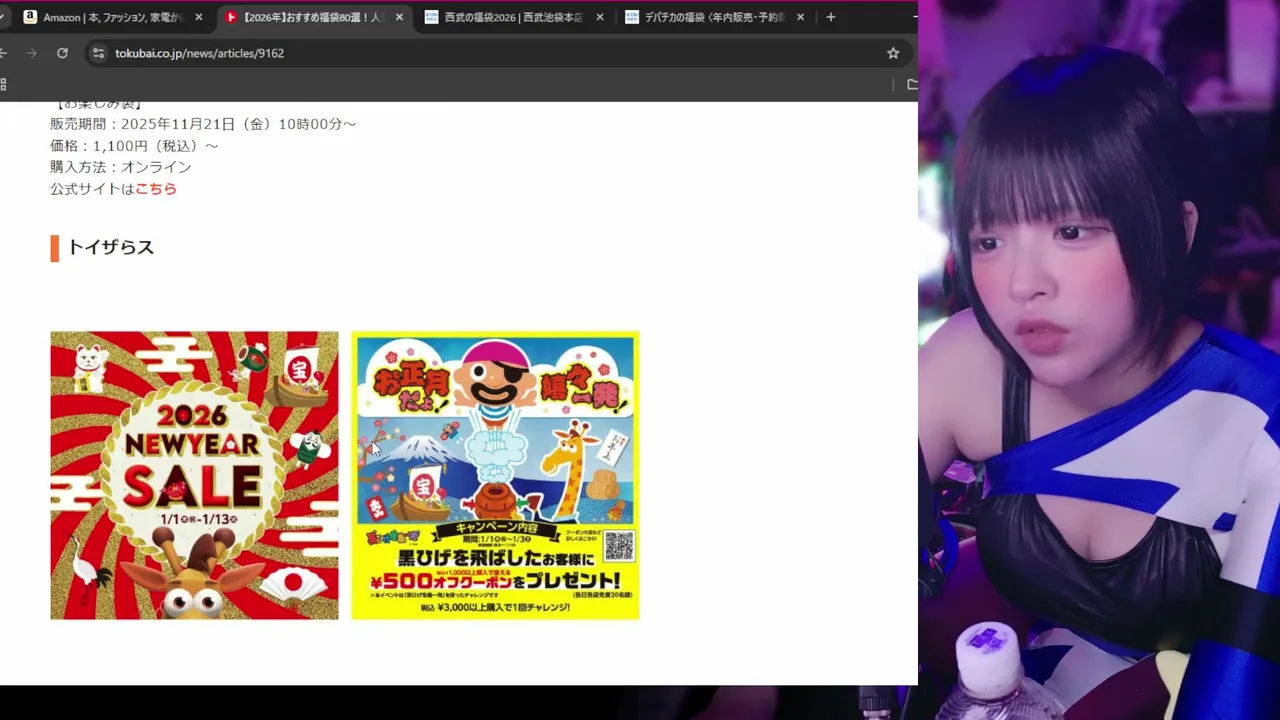Click the Amazon favicon on the first tab
Image resolution: width=1280 pixels, height=720 pixels.
[30, 17]
